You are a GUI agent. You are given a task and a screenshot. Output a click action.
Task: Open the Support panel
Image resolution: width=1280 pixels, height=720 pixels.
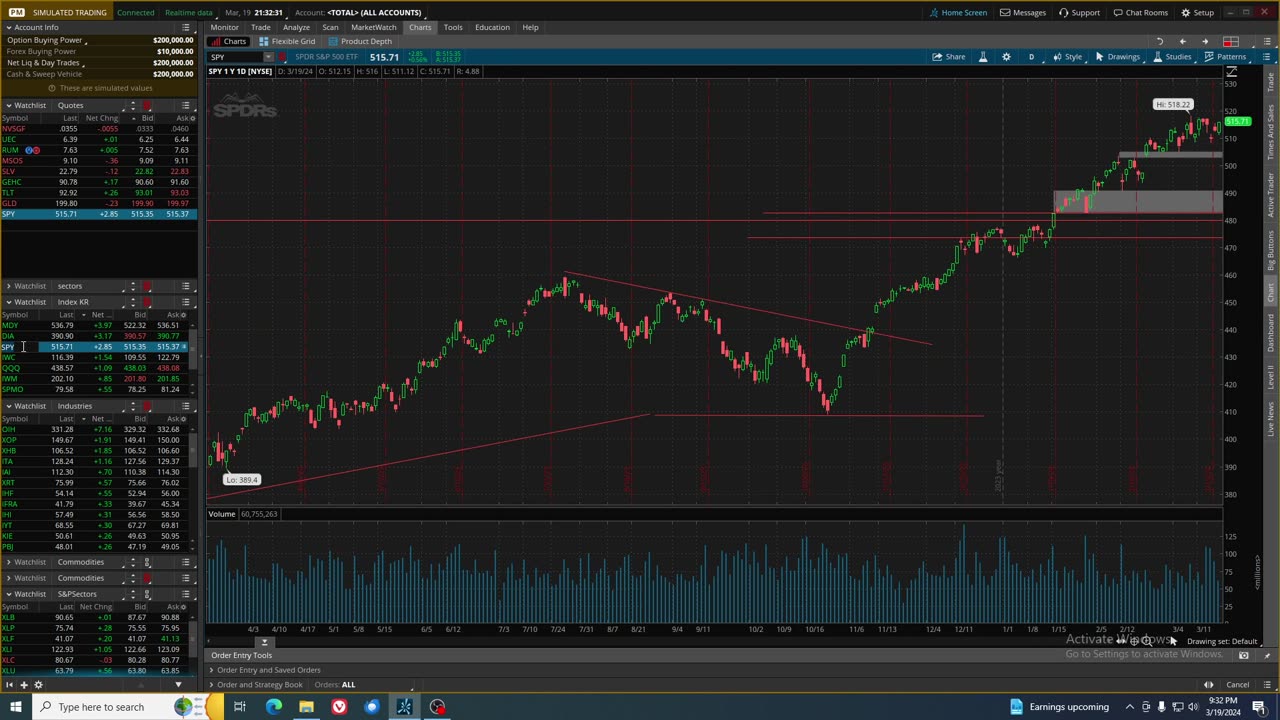coord(1079,12)
